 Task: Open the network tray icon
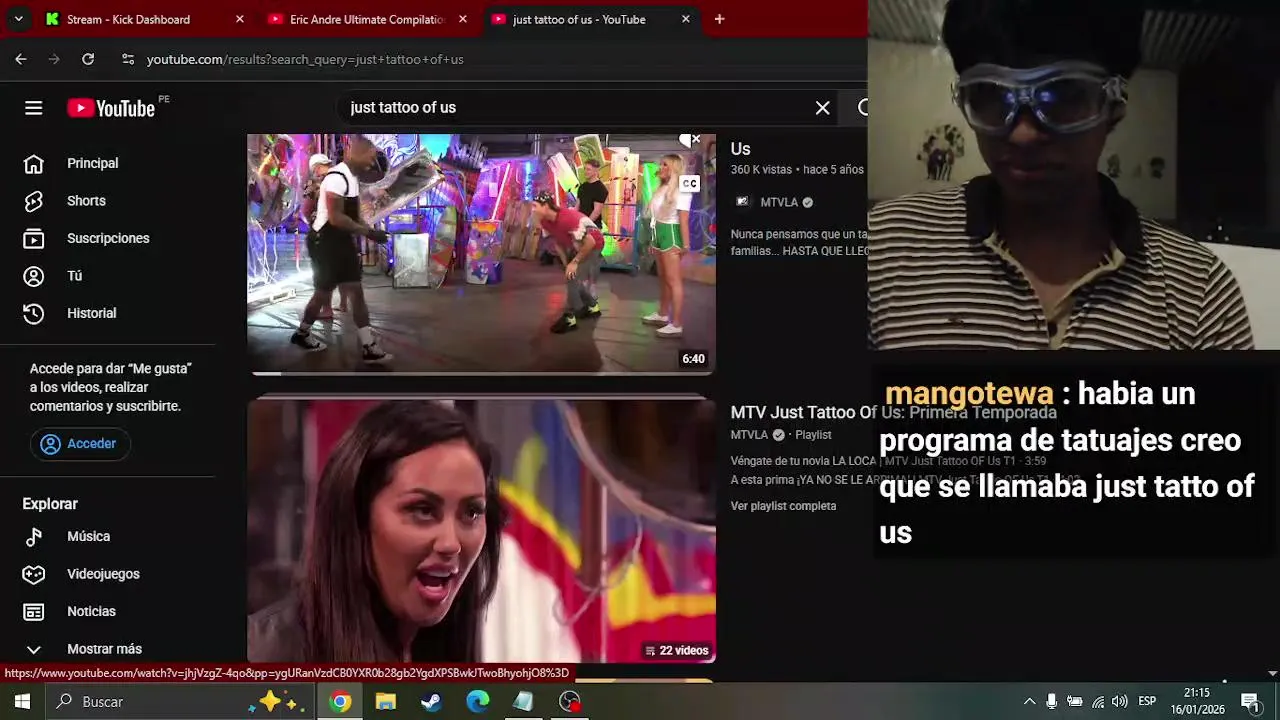tap(1098, 702)
